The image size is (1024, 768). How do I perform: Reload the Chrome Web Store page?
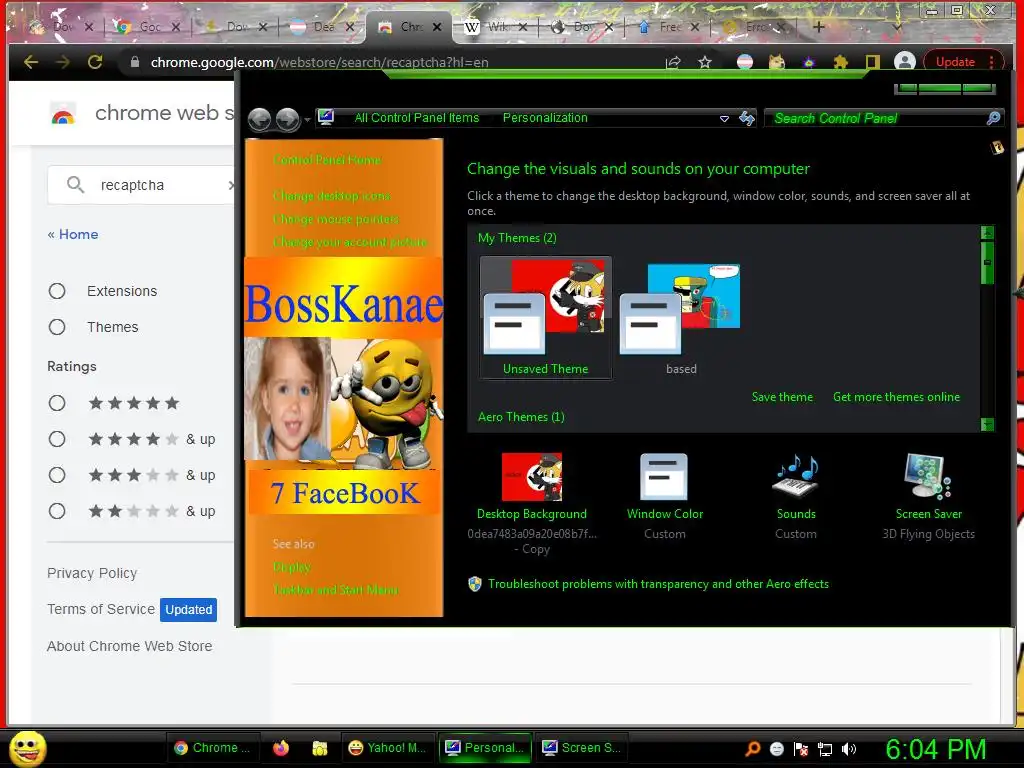coord(95,62)
